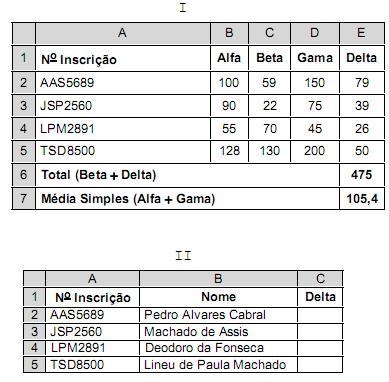Click empty Delta cell for Machado de Assis
Viewport: 389px width, 382px height.
pos(320,332)
